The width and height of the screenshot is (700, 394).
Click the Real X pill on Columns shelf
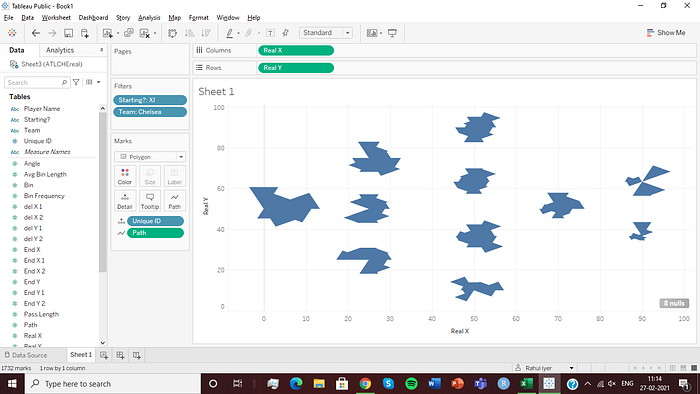tap(296, 50)
